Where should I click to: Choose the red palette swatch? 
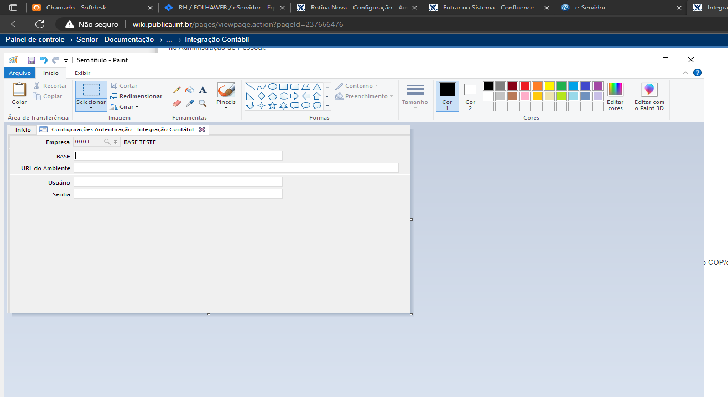(525, 86)
